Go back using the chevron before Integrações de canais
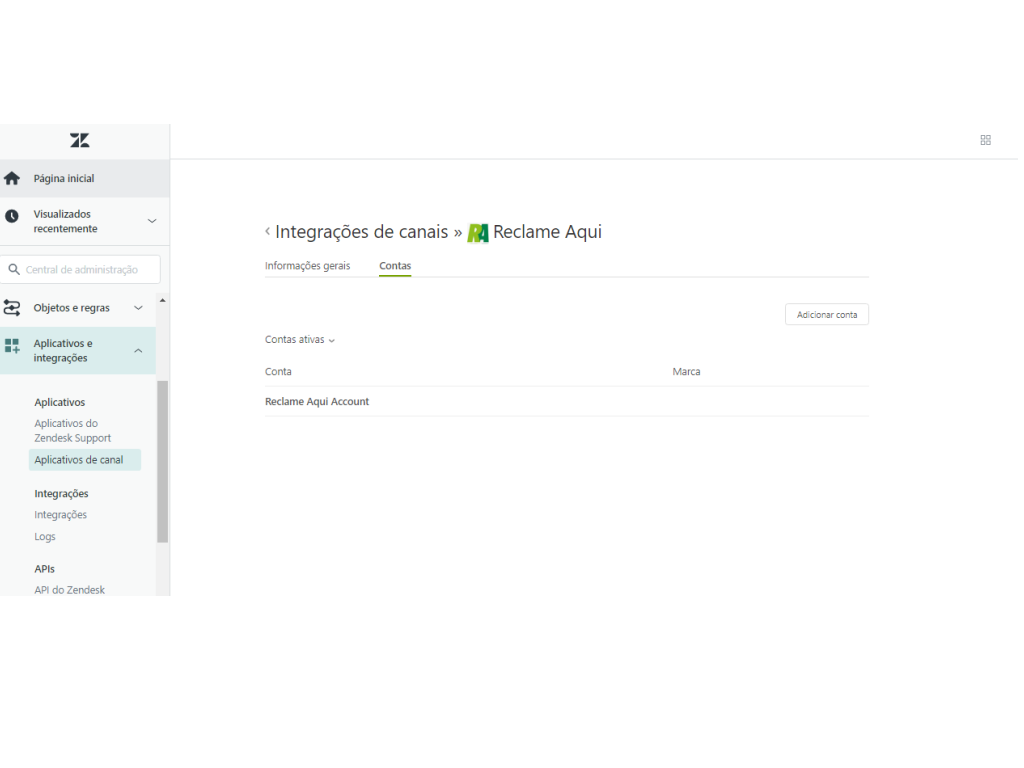 [267, 232]
